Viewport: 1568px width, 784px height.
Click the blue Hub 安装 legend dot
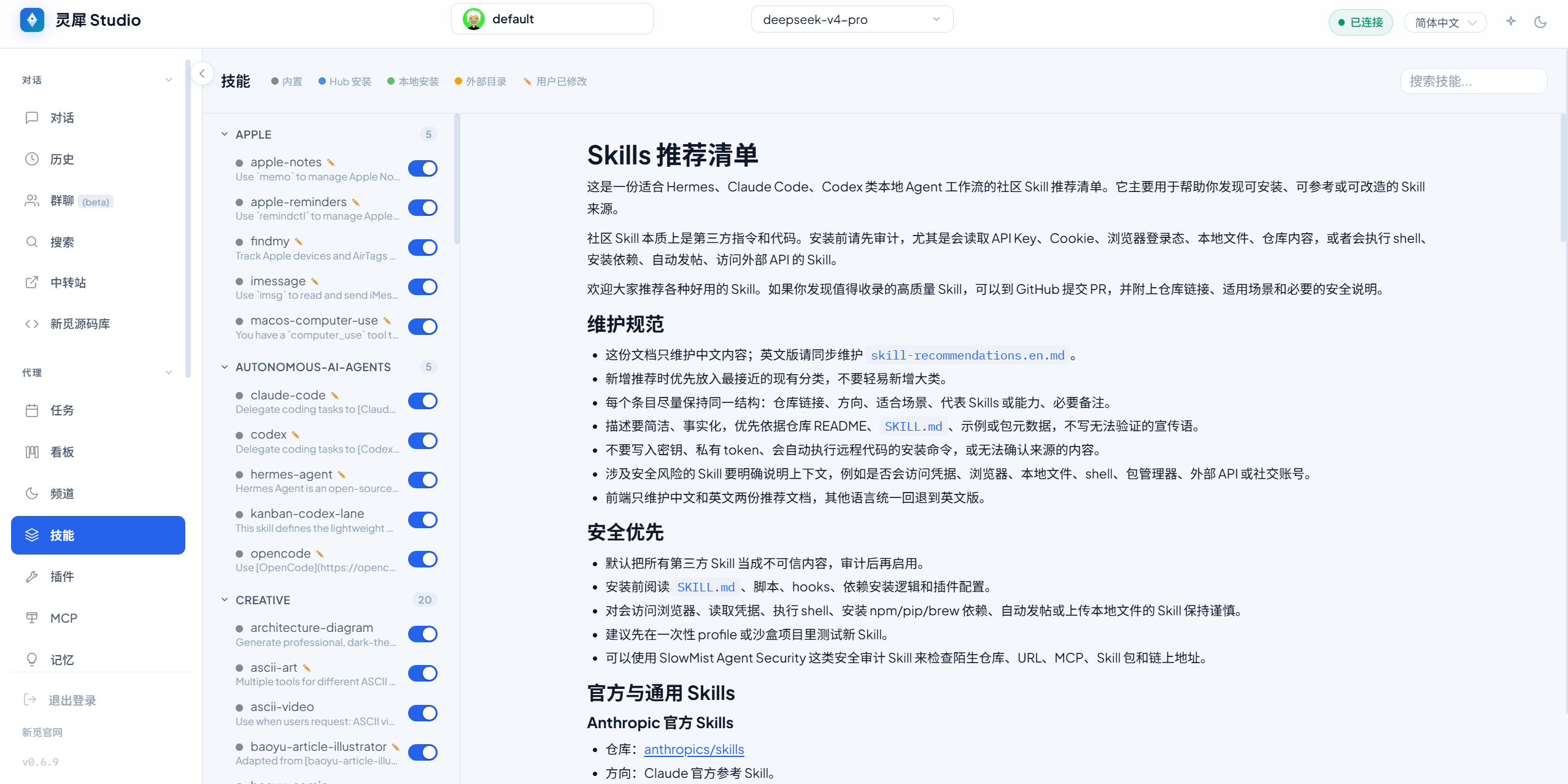322,81
